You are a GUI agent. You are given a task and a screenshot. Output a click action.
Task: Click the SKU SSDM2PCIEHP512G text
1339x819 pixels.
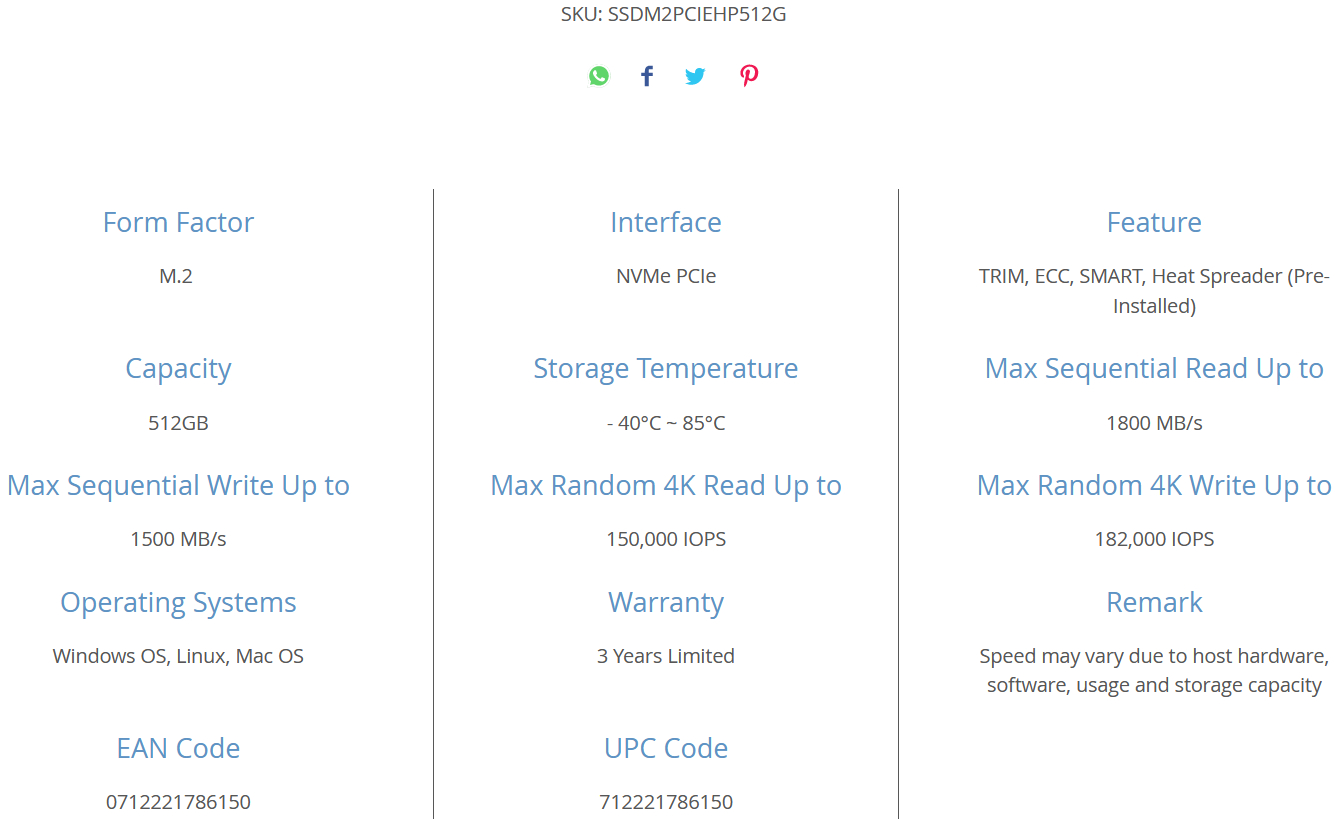click(x=673, y=14)
